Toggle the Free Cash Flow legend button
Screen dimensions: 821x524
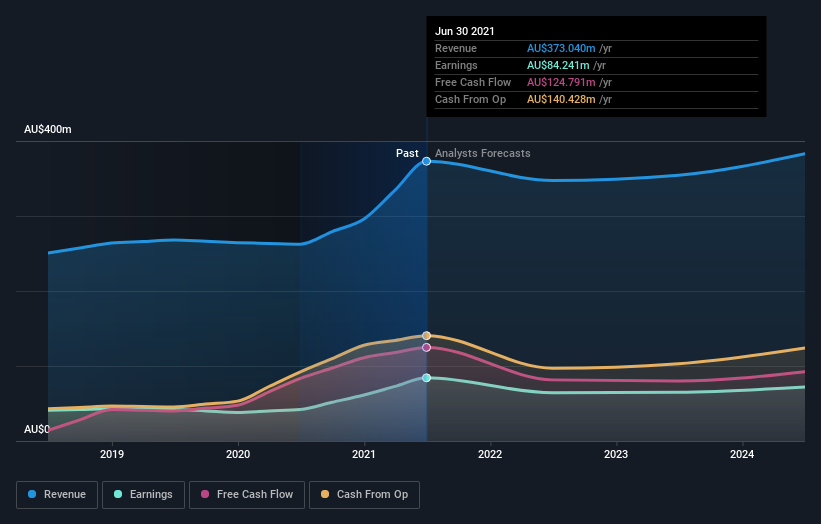247,495
